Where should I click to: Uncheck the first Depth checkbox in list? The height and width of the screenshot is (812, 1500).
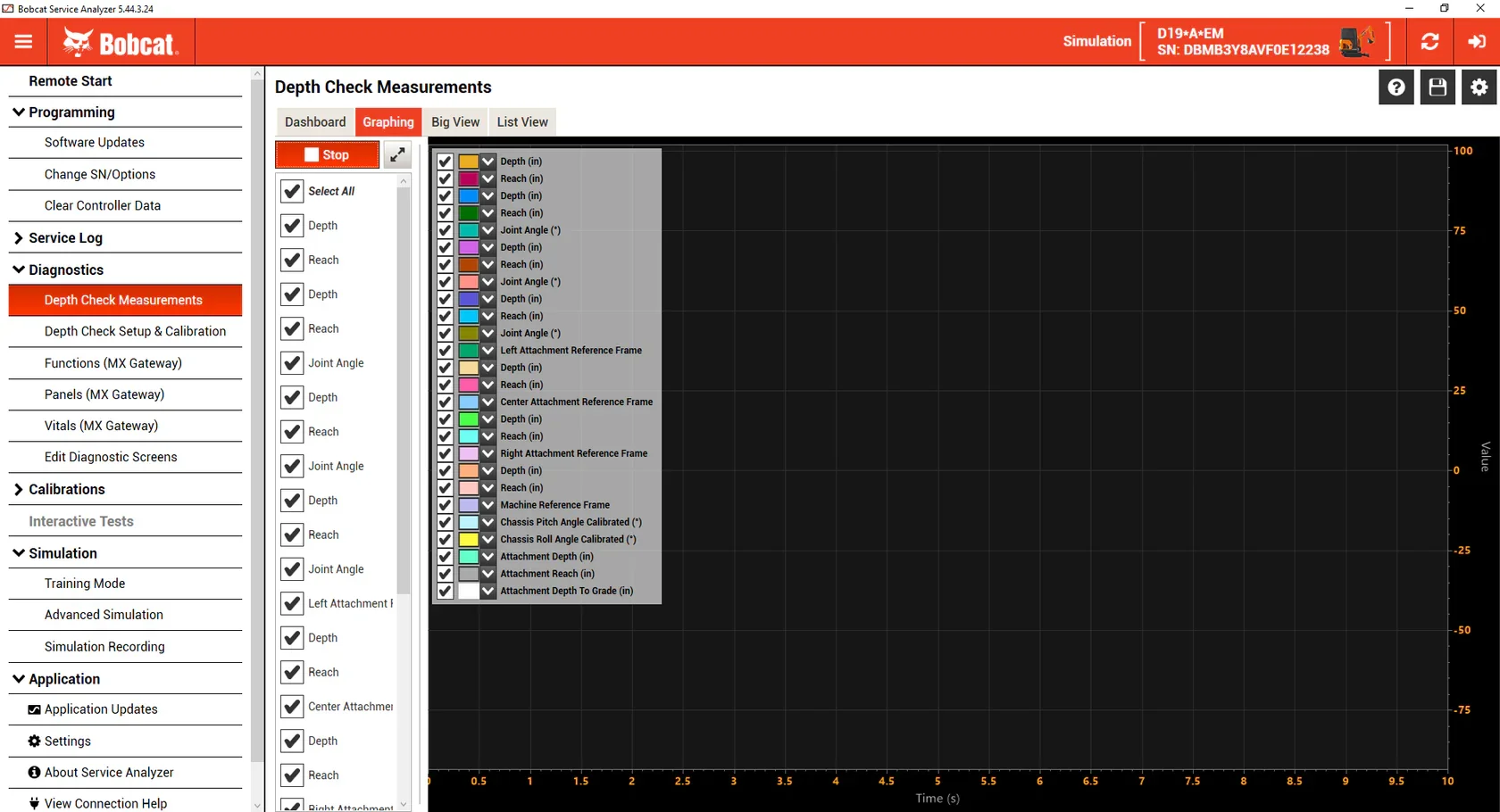point(292,226)
